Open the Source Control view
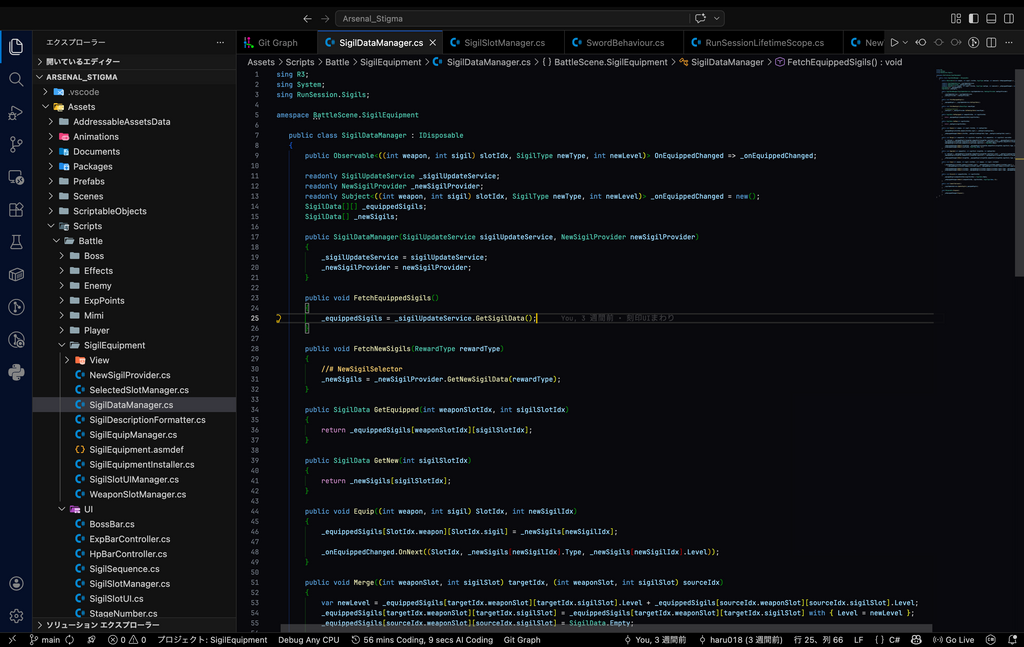1024x647 pixels. (16, 144)
